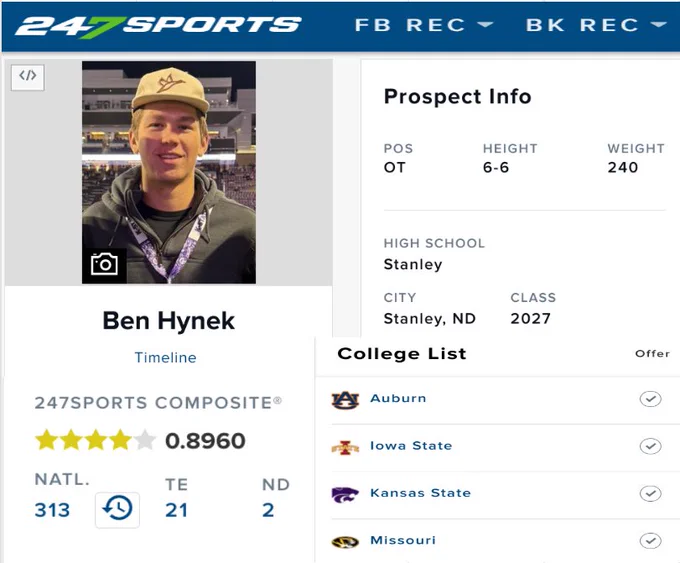Open Ben Hynek's profile photo
The image size is (680, 563).
point(169,172)
